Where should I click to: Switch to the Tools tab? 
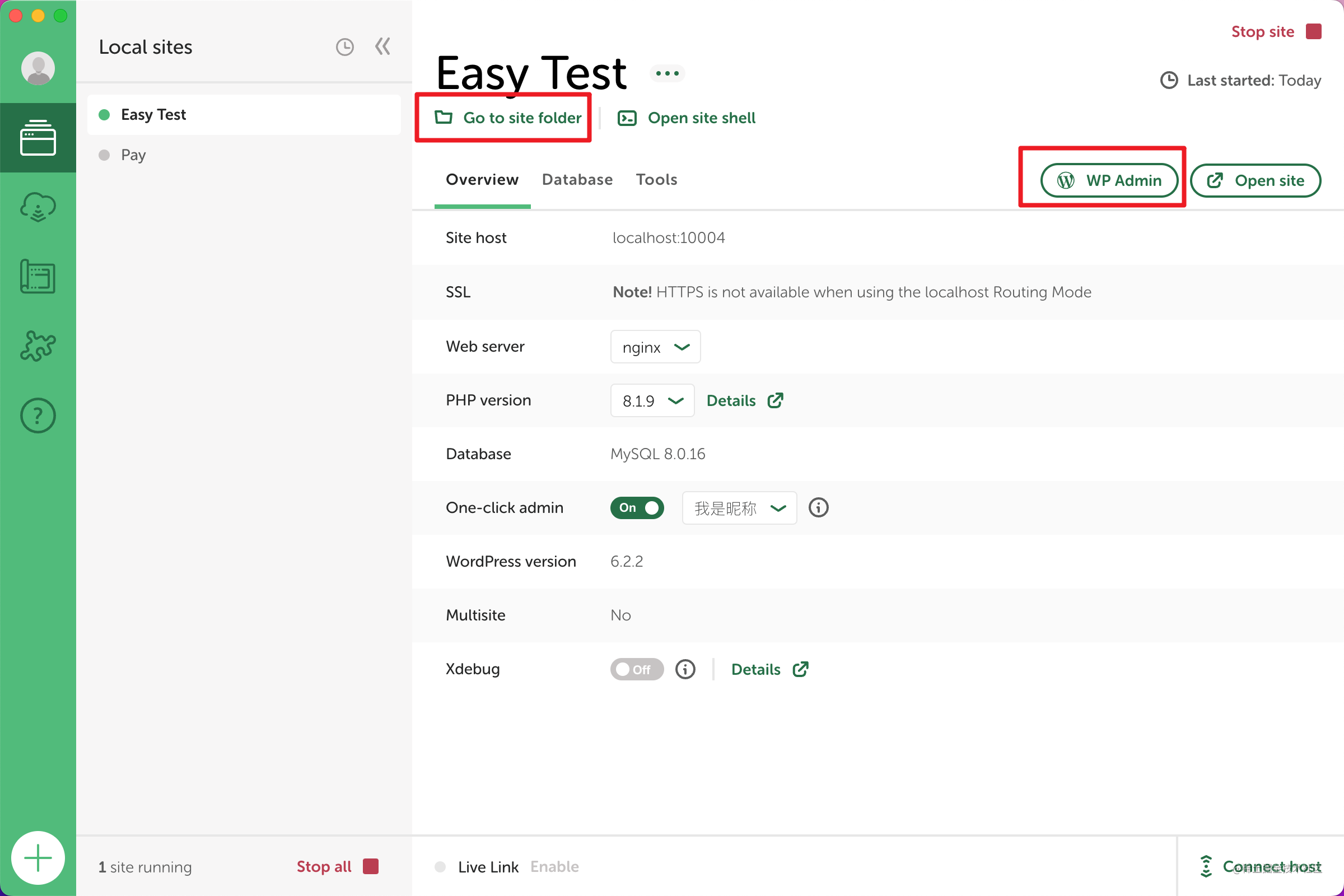pos(656,179)
